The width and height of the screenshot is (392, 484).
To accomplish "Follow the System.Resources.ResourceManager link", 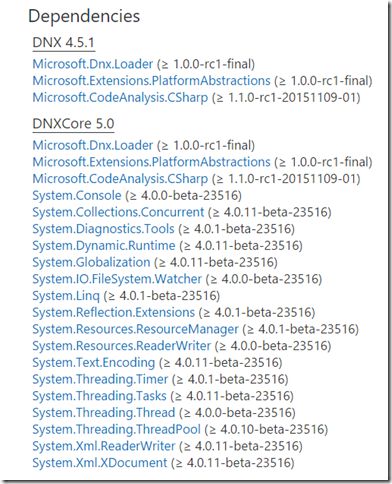I will pyautogui.click(x=135, y=329).
